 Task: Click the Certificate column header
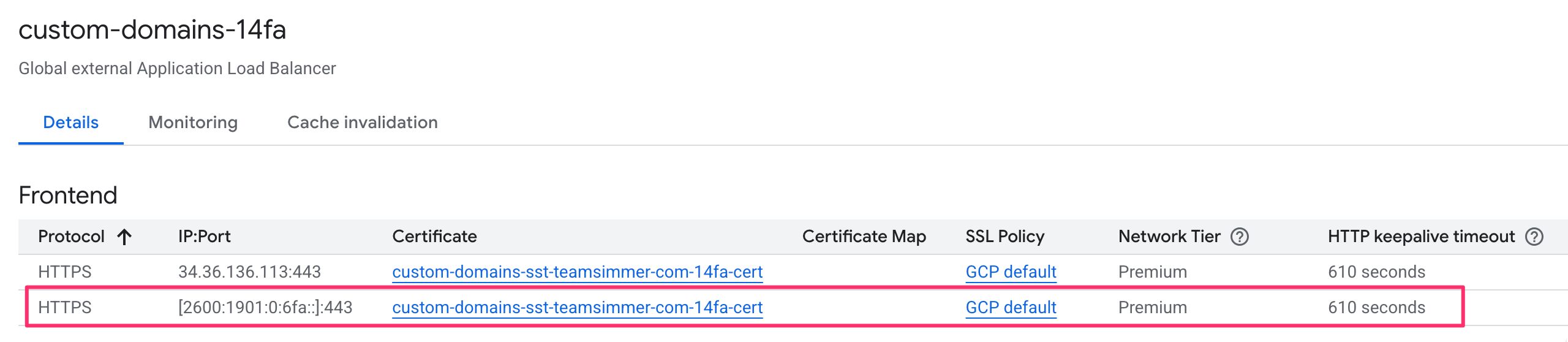click(x=434, y=237)
